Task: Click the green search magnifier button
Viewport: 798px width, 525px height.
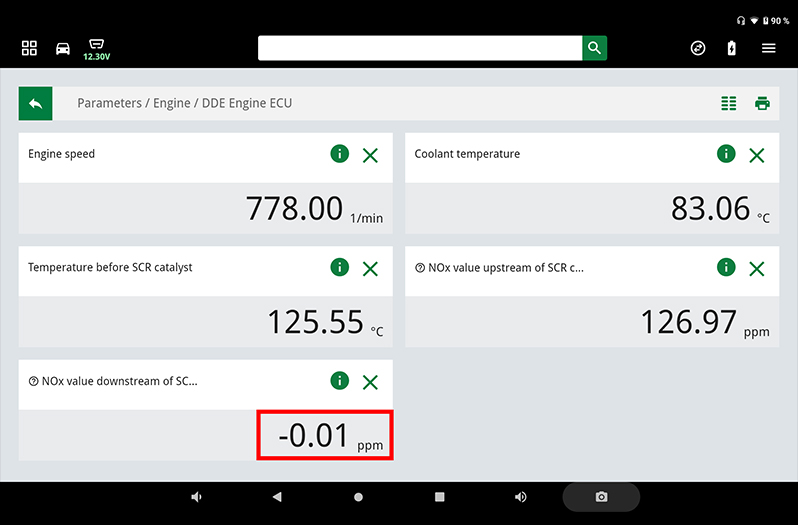Action: click(594, 48)
